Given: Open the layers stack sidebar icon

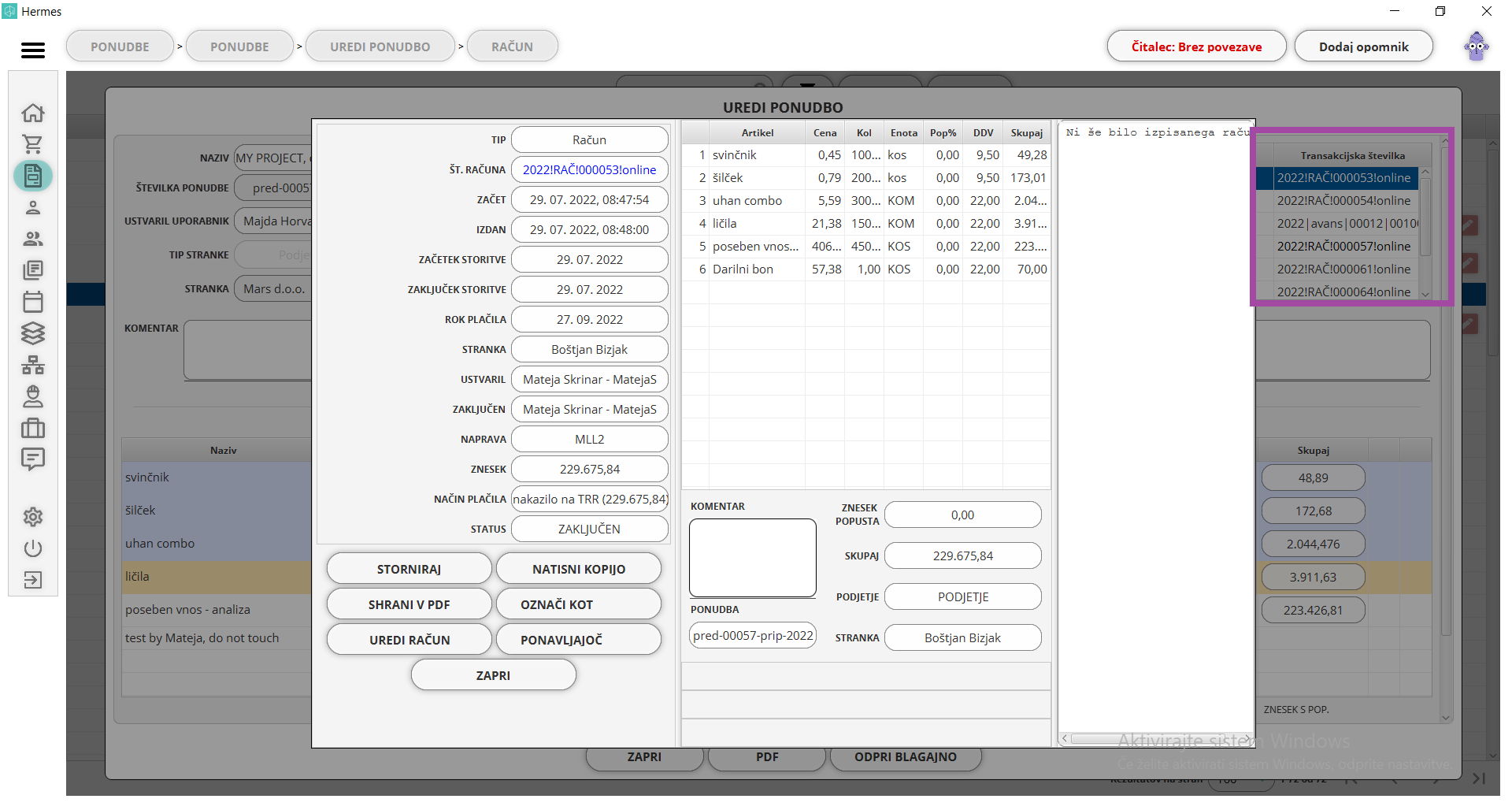Looking at the screenshot, I should pos(33,333).
